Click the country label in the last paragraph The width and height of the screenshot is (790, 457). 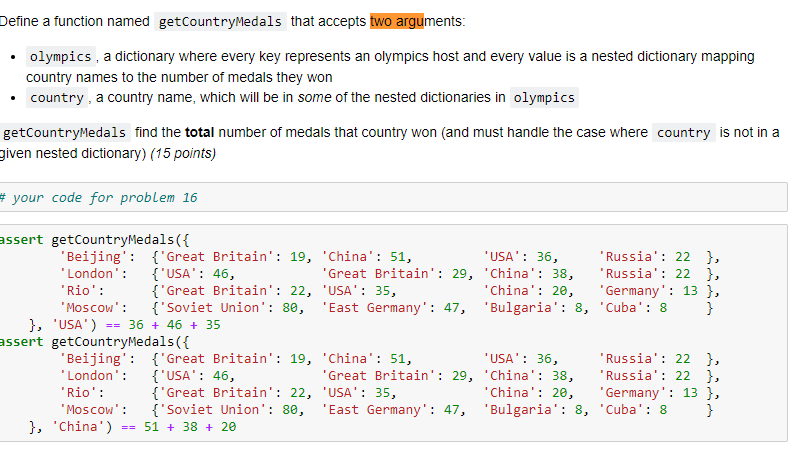point(684,133)
